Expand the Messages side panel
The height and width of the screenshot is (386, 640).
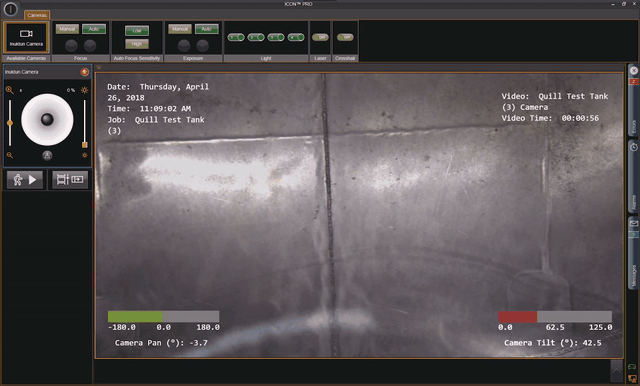tap(633, 253)
